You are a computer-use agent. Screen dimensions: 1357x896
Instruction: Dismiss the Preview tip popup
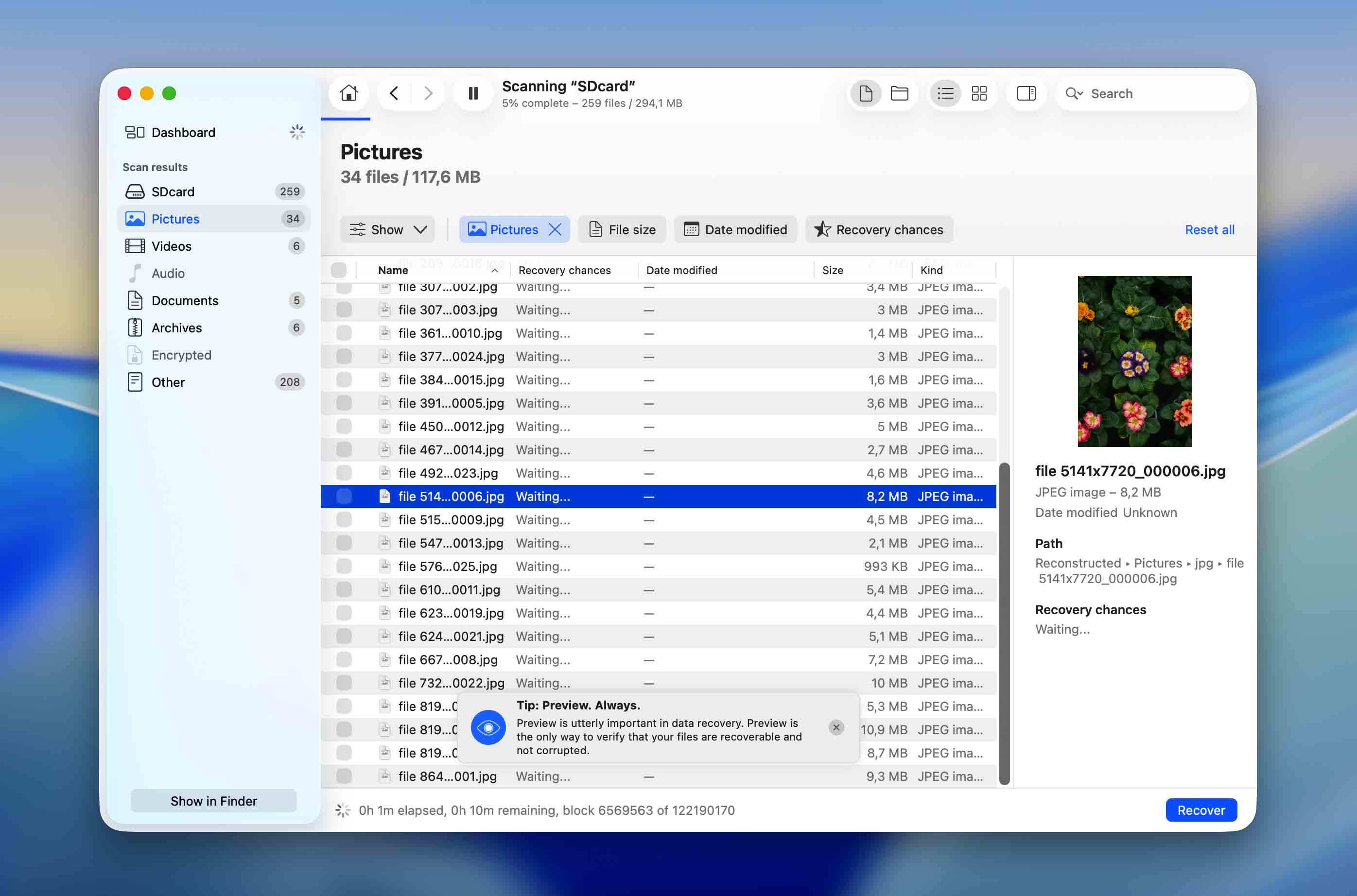click(835, 727)
